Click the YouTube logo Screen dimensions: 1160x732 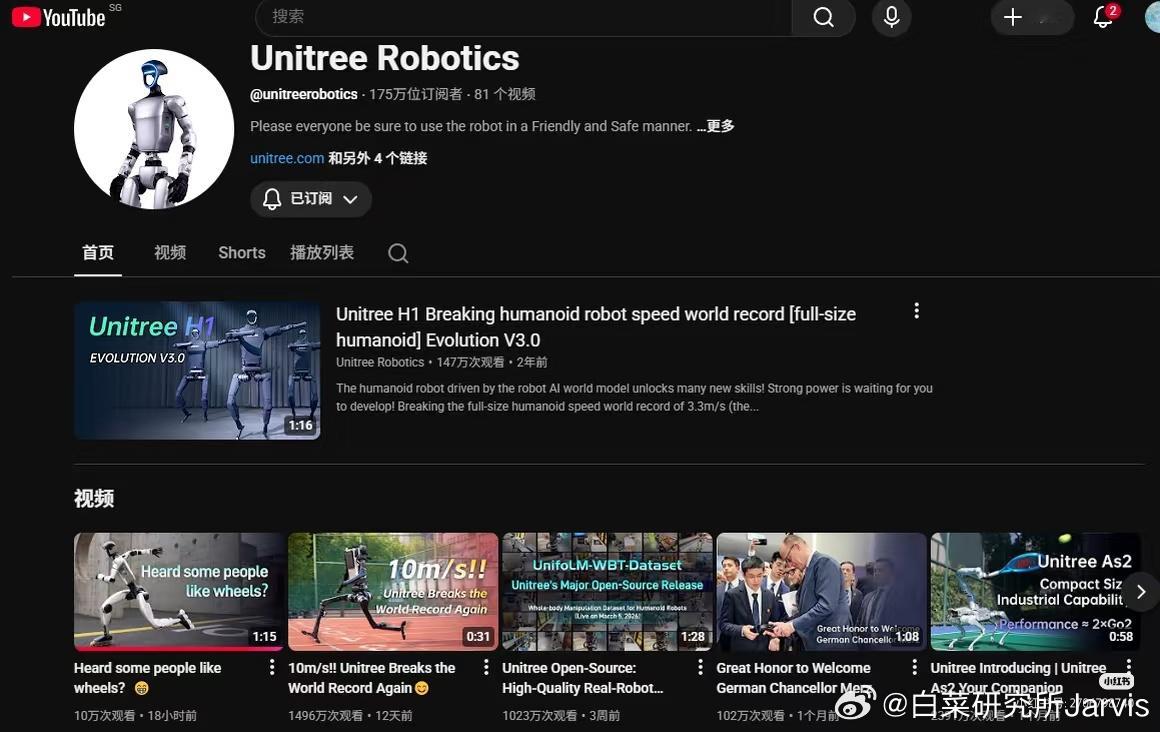click(59, 17)
